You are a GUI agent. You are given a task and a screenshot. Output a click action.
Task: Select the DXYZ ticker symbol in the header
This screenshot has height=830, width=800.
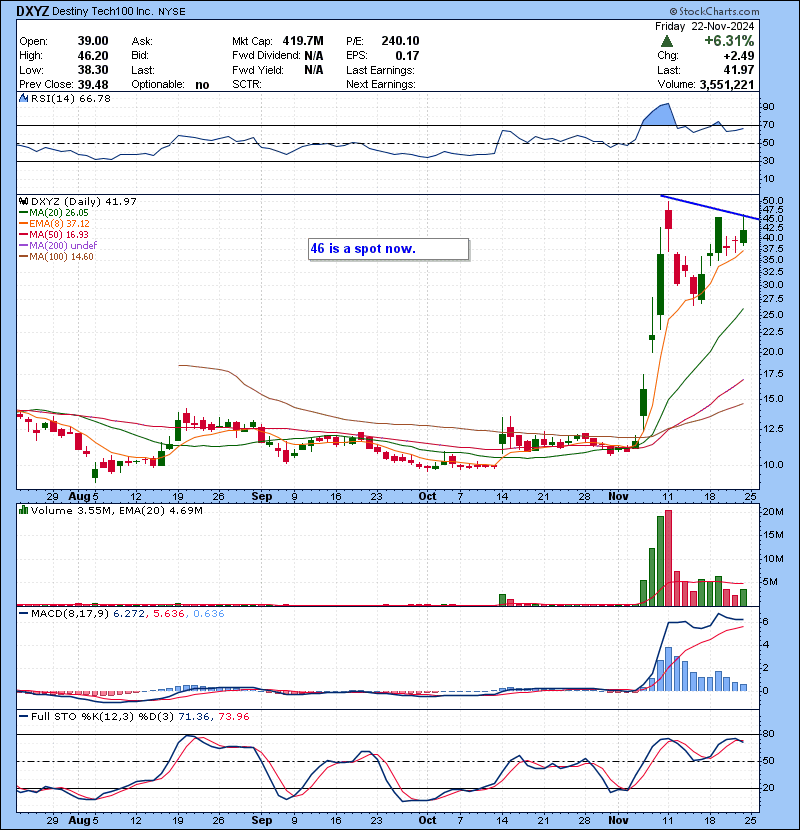[x=32, y=11]
